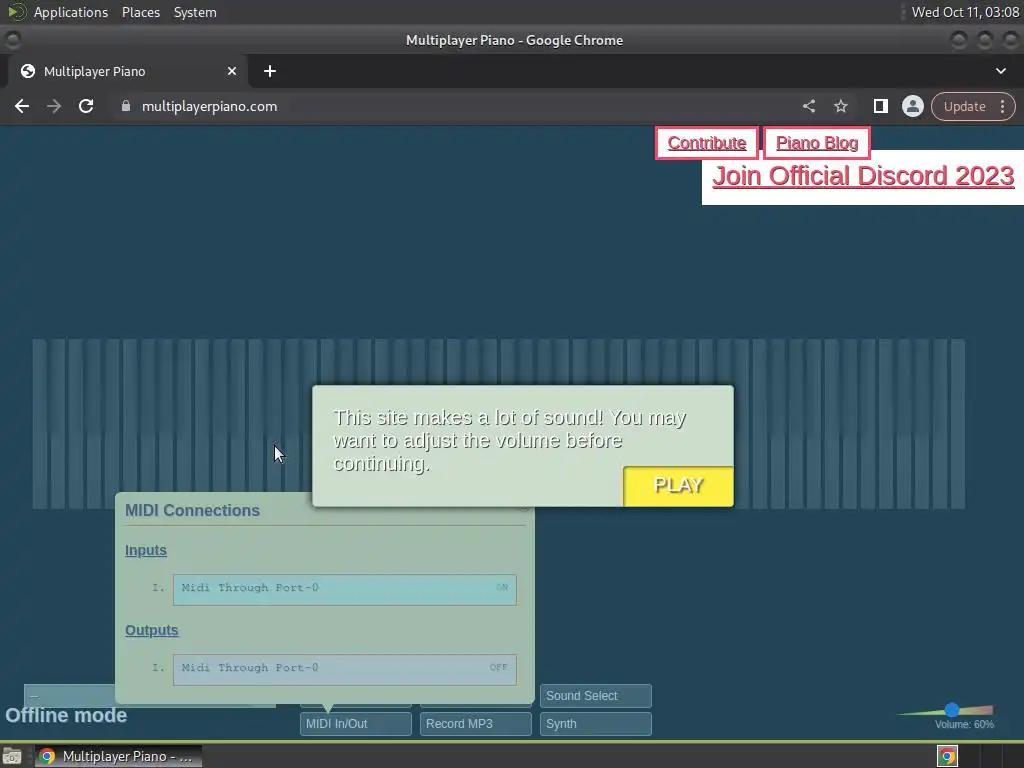Open the Synth button
The width and height of the screenshot is (1024, 768).
(596, 724)
